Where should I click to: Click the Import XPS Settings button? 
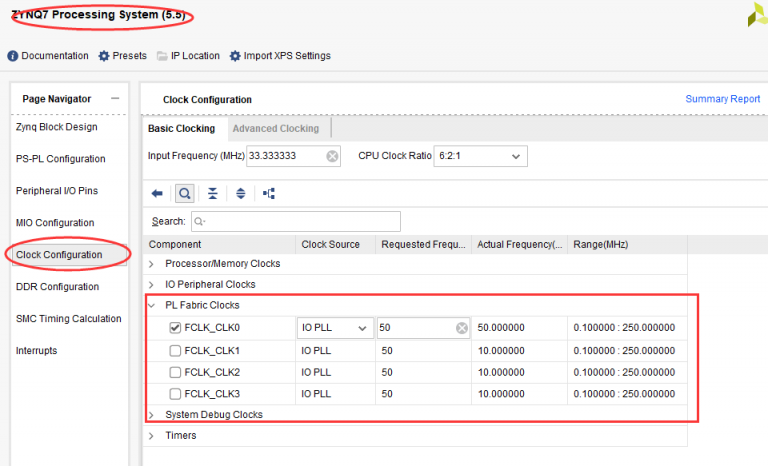coord(280,56)
